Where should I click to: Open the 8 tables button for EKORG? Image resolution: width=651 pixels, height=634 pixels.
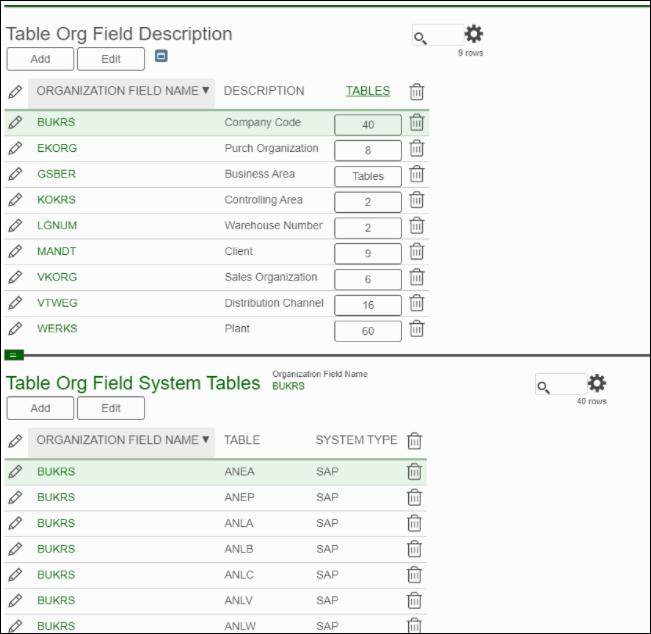pyautogui.click(x=368, y=150)
